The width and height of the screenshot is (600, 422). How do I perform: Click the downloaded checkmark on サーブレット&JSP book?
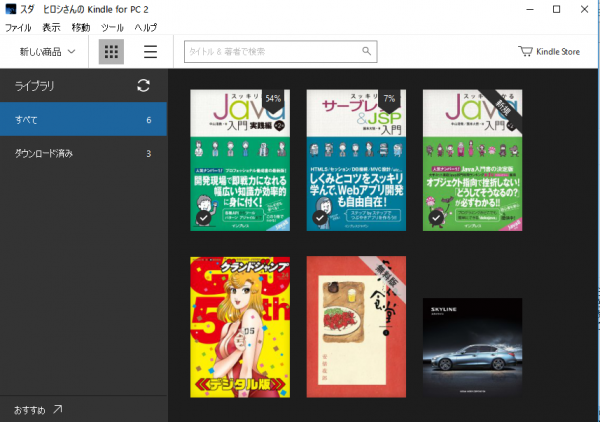[320, 218]
